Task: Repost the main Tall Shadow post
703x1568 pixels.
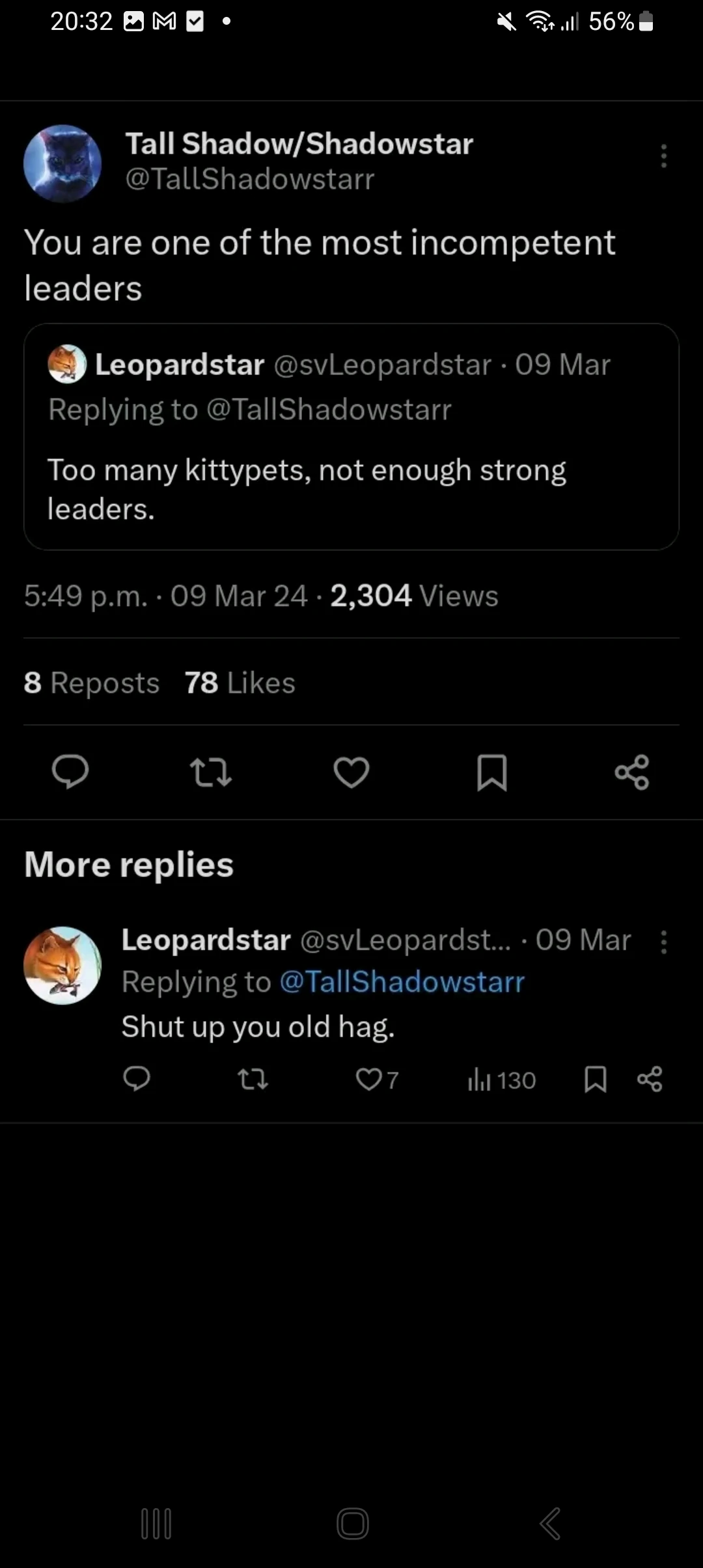Action: 210,772
